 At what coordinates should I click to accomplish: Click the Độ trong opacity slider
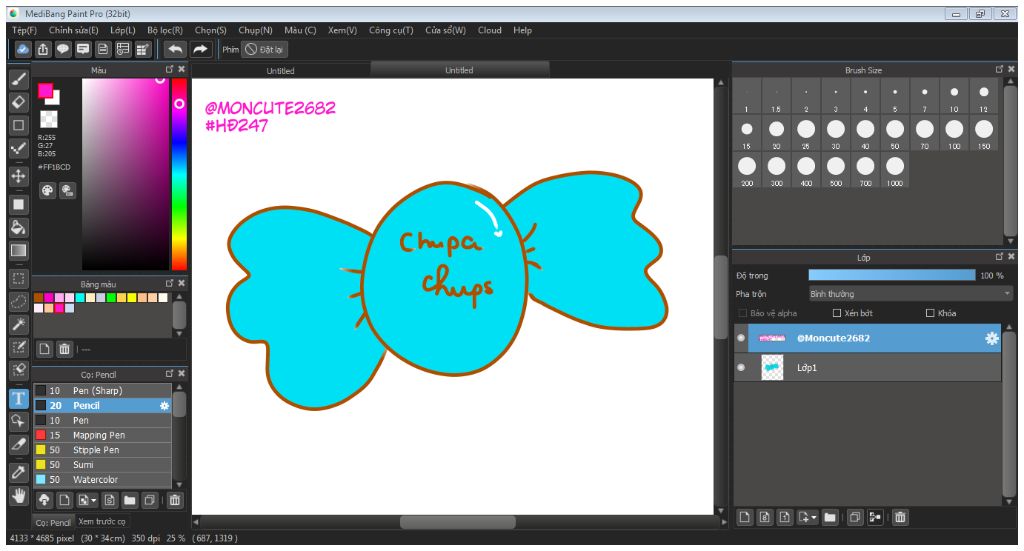coord(891,276)
